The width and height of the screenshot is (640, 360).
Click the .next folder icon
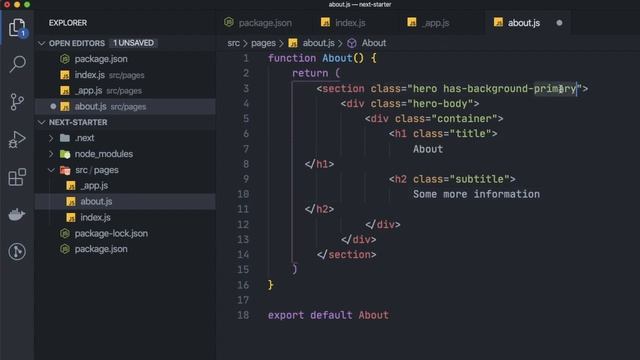65,138
